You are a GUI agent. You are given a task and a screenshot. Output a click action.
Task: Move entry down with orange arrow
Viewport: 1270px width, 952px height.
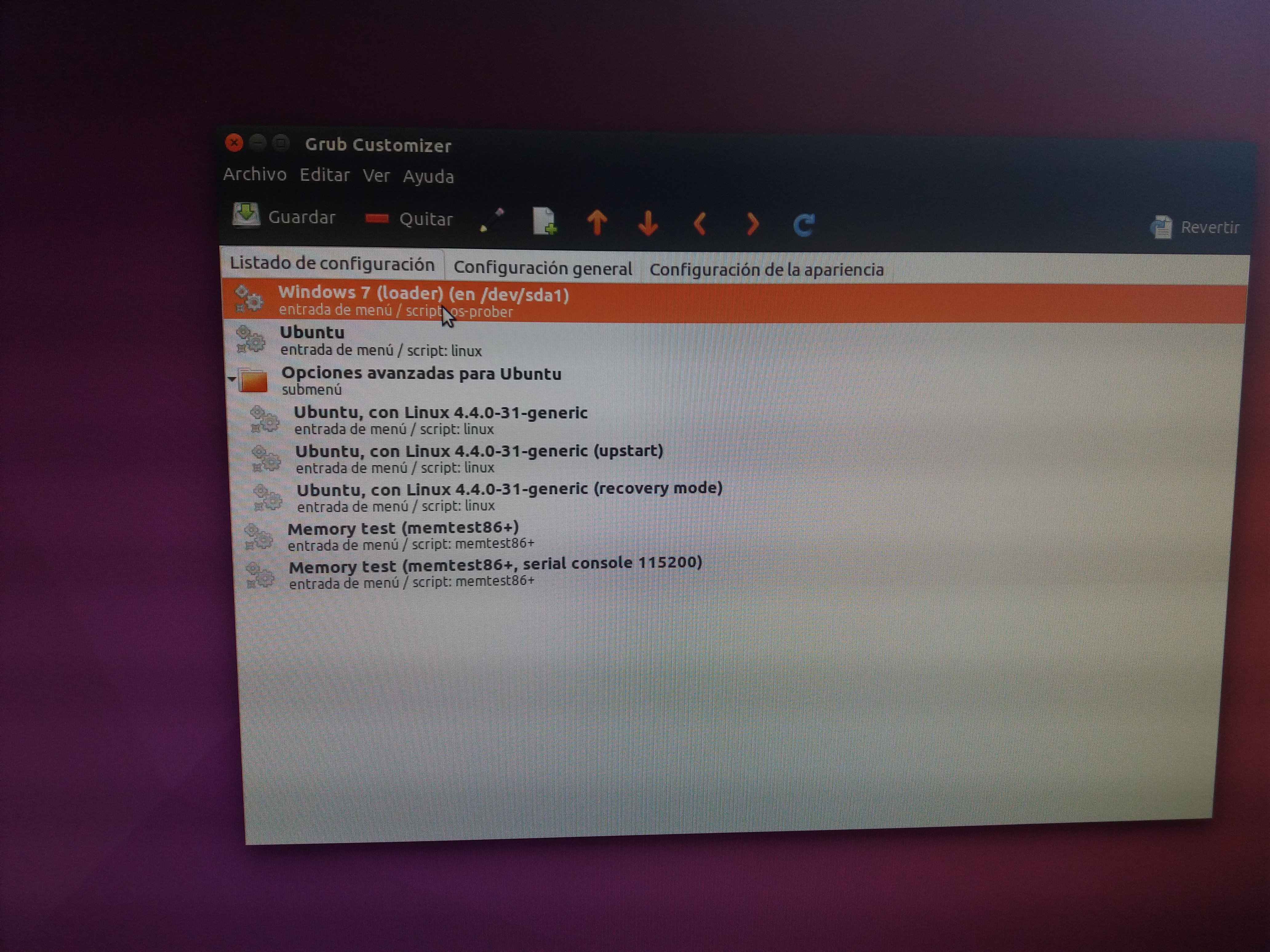tap(648, 223)
